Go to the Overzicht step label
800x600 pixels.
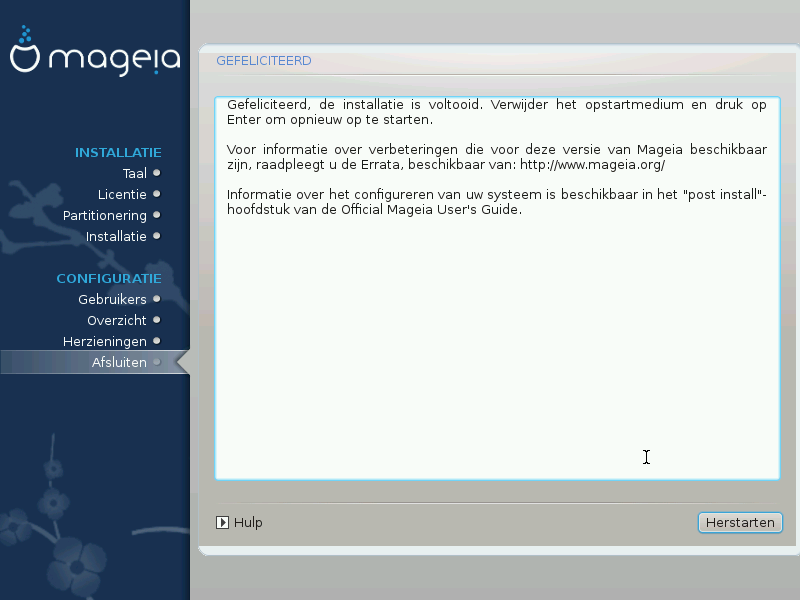coord(117,320)
